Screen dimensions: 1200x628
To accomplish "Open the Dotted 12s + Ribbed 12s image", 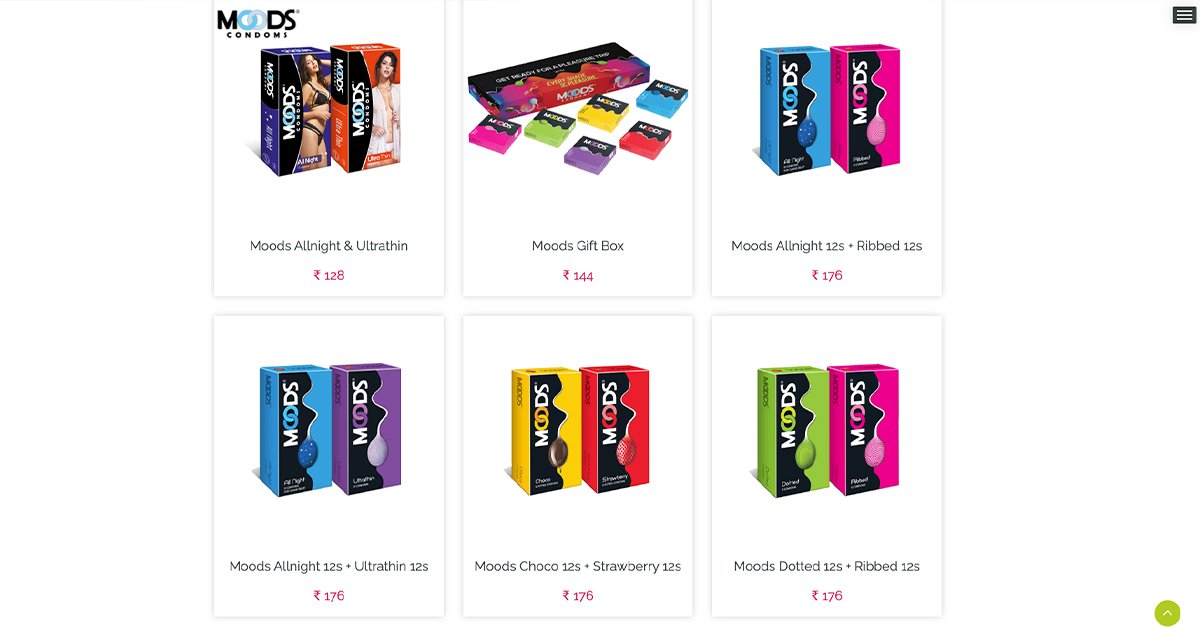I will [x=827, y=430].
